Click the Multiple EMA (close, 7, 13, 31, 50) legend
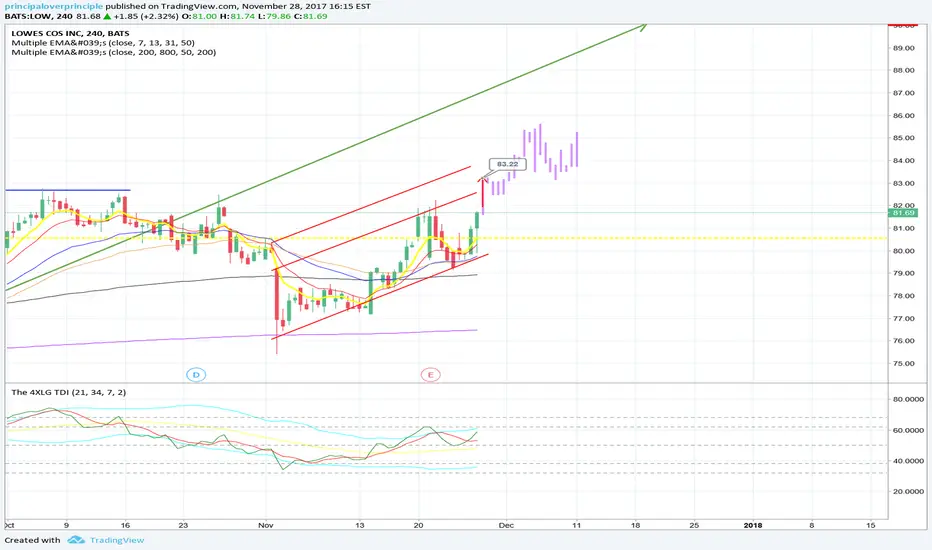Viewport: 932px width, 550px height. click(103, 43)
